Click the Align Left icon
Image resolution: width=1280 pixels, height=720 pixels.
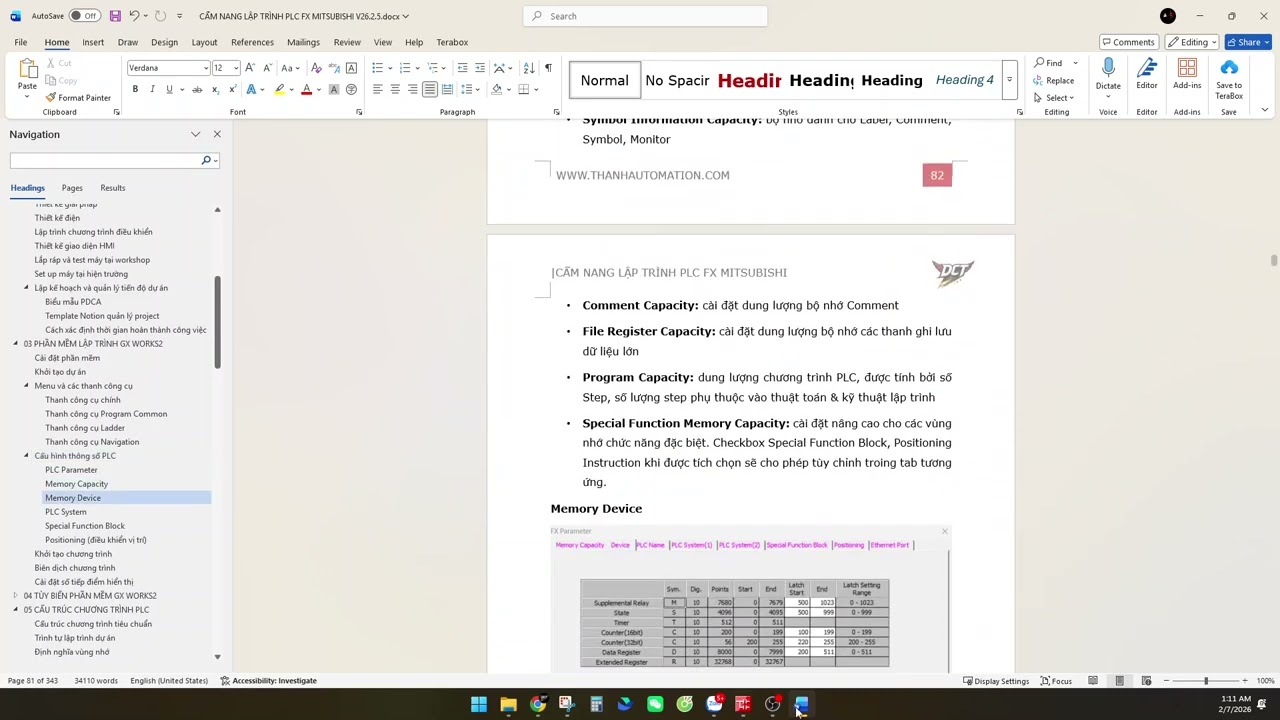tap(377, 90)
